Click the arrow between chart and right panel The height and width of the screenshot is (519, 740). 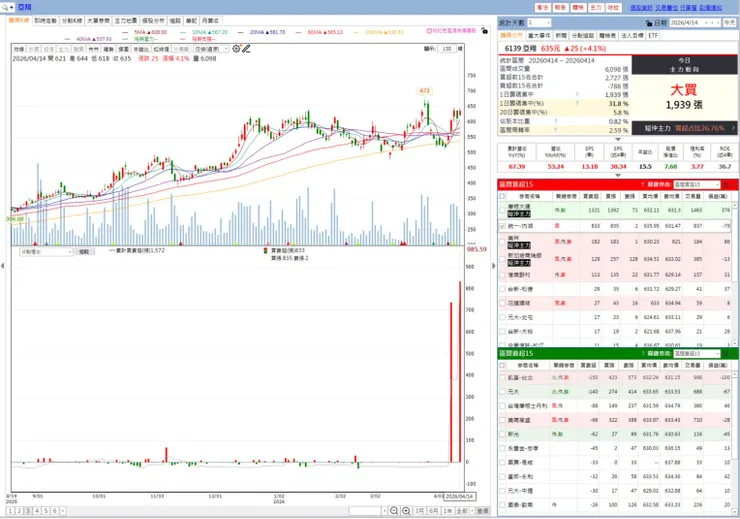pyautogui.click(x=494, y=266)
